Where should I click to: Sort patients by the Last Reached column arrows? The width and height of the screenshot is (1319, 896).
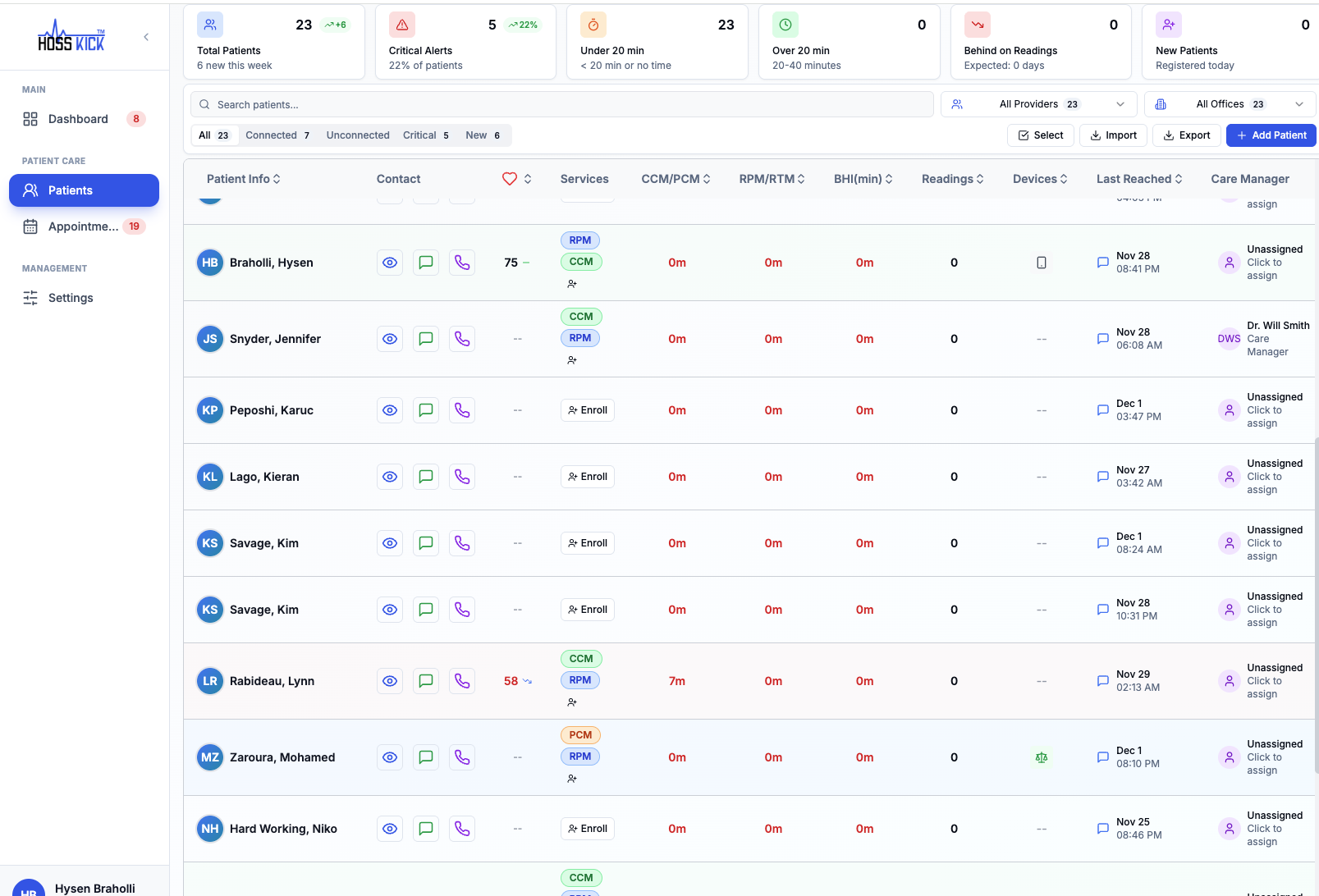pos(1179,178)
